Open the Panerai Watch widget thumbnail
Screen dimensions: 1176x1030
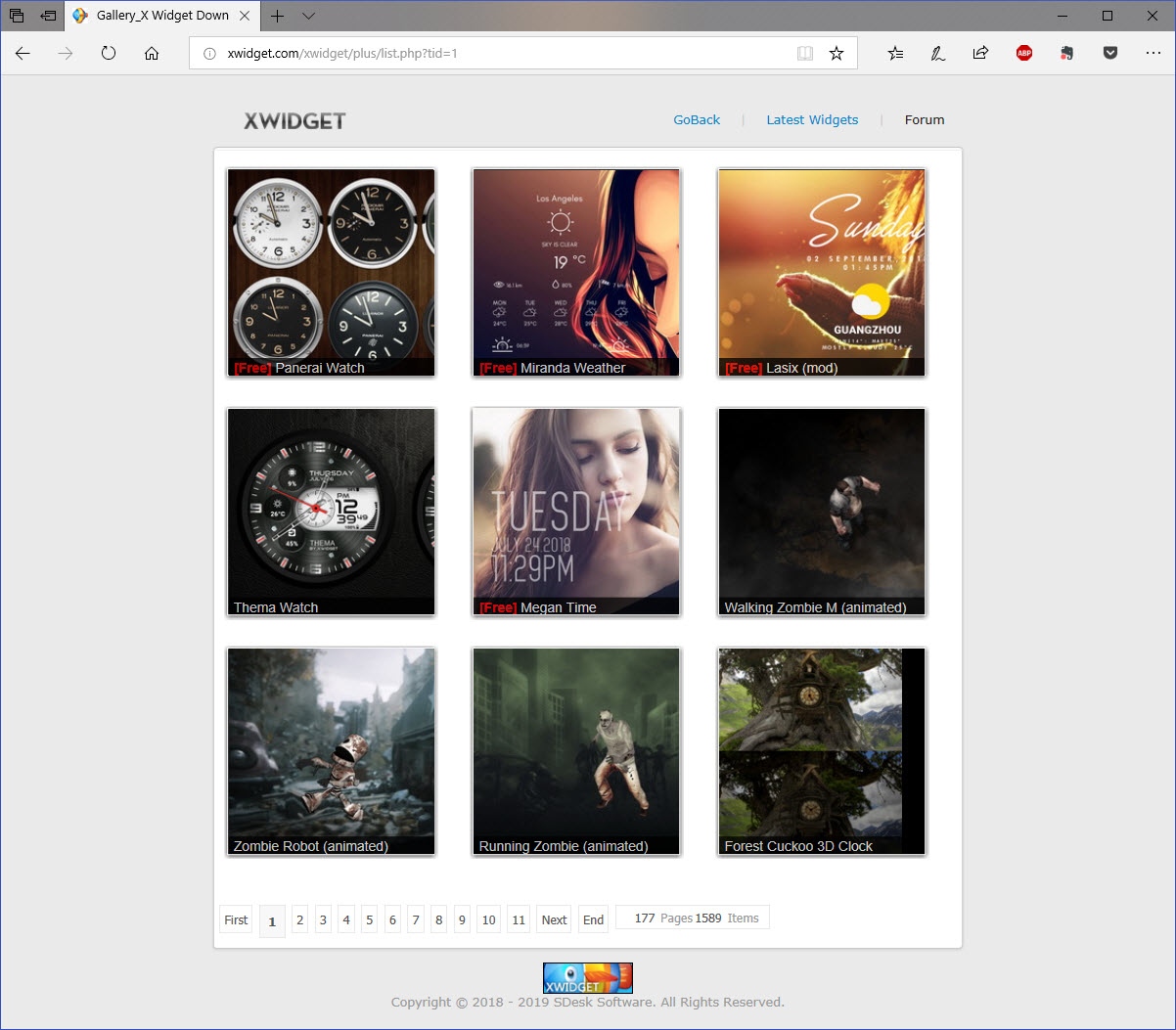click(x=332, y=273)
